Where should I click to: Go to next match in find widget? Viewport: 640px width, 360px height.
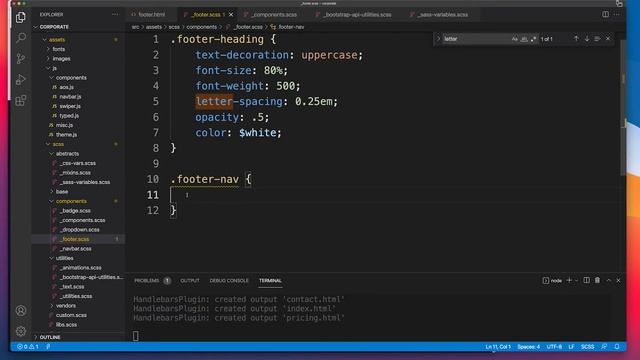[x=587, y=39]
